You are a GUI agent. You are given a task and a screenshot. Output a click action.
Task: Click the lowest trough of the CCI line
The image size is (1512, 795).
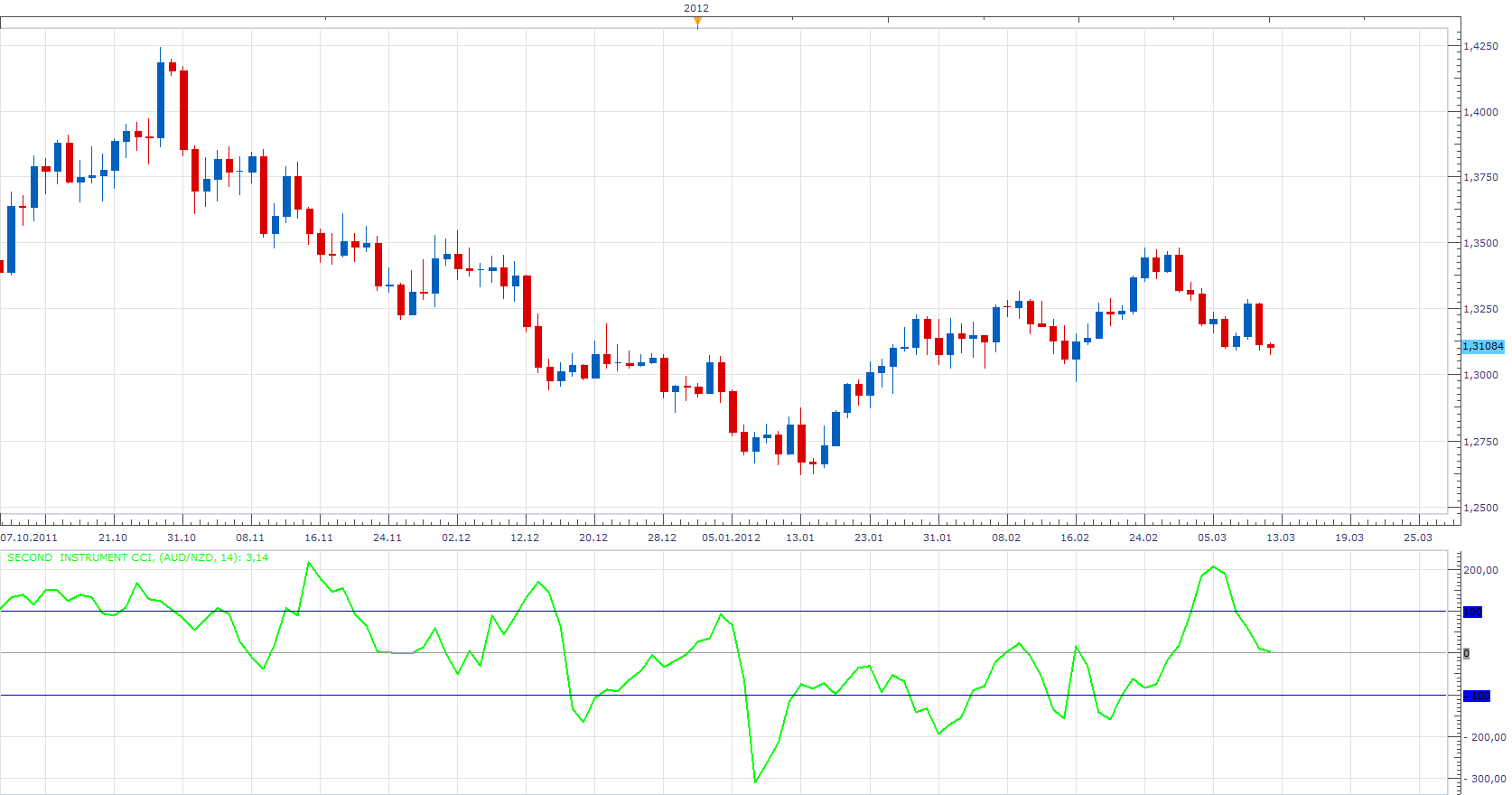click(x=755, y=781)
